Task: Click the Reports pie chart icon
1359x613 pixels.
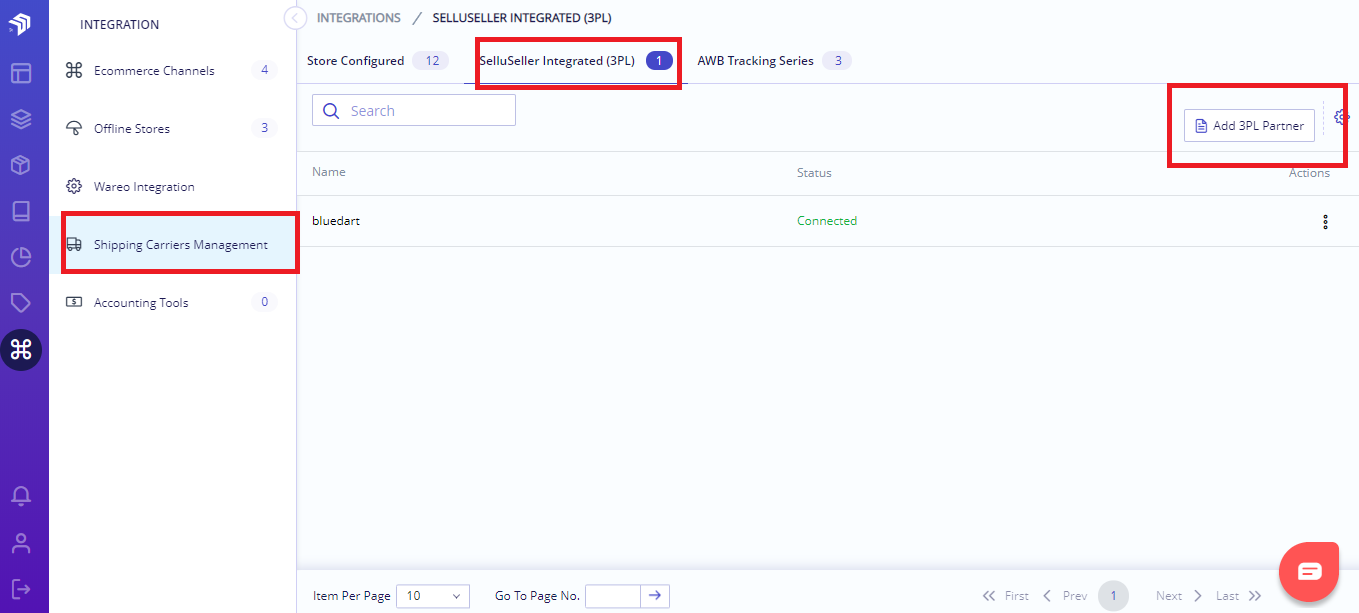Action: pyautogui.click(x=22, y=257)
